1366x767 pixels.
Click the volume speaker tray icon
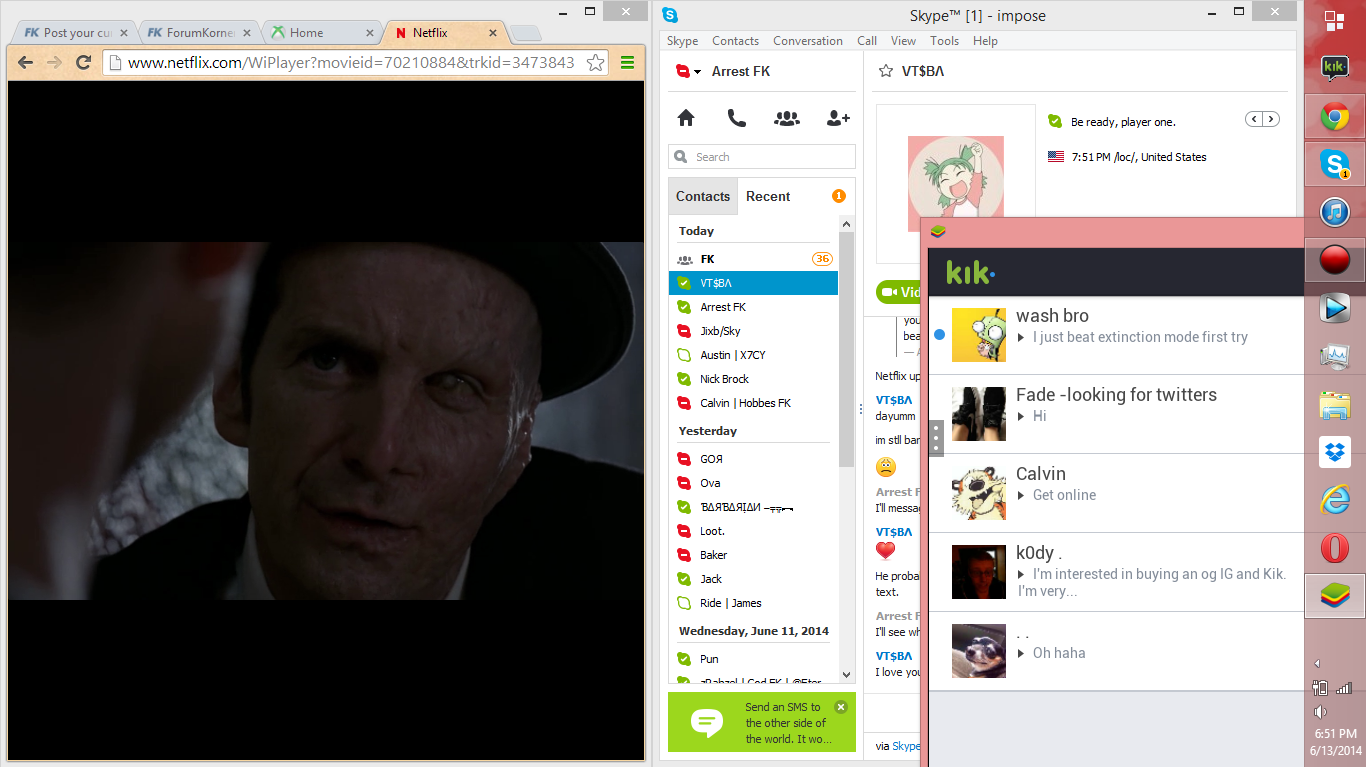1320,712
